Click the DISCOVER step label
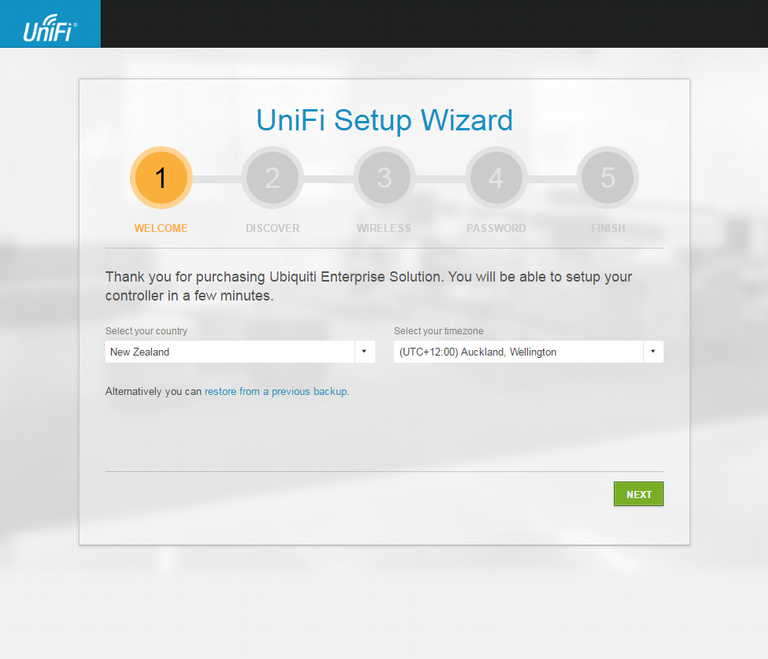This screenshot has width=768, height=659. [x=272, y=228]
